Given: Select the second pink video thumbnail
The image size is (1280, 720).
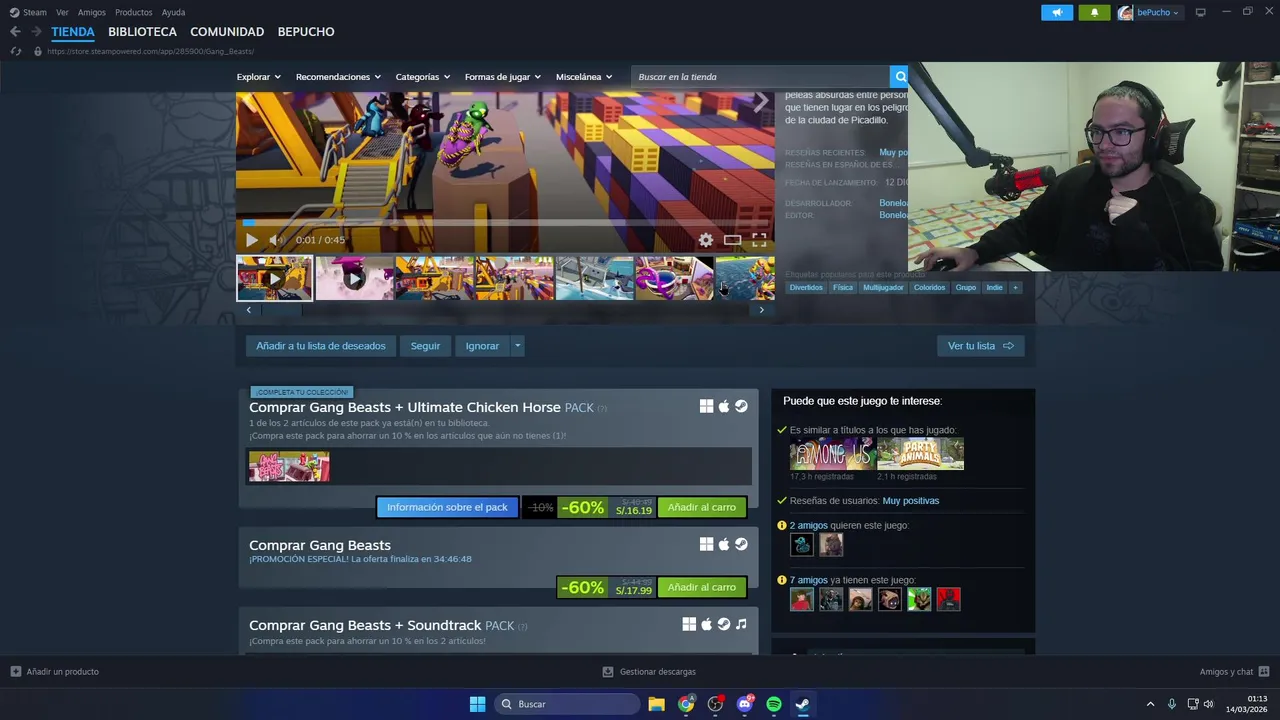Looking at the screenshot, I should 354,278.
